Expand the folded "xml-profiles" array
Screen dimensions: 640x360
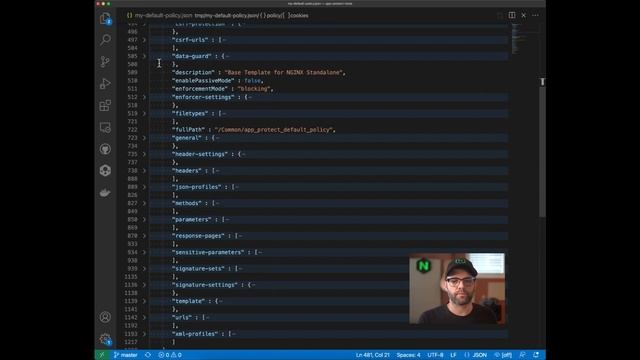coord(144,334)
